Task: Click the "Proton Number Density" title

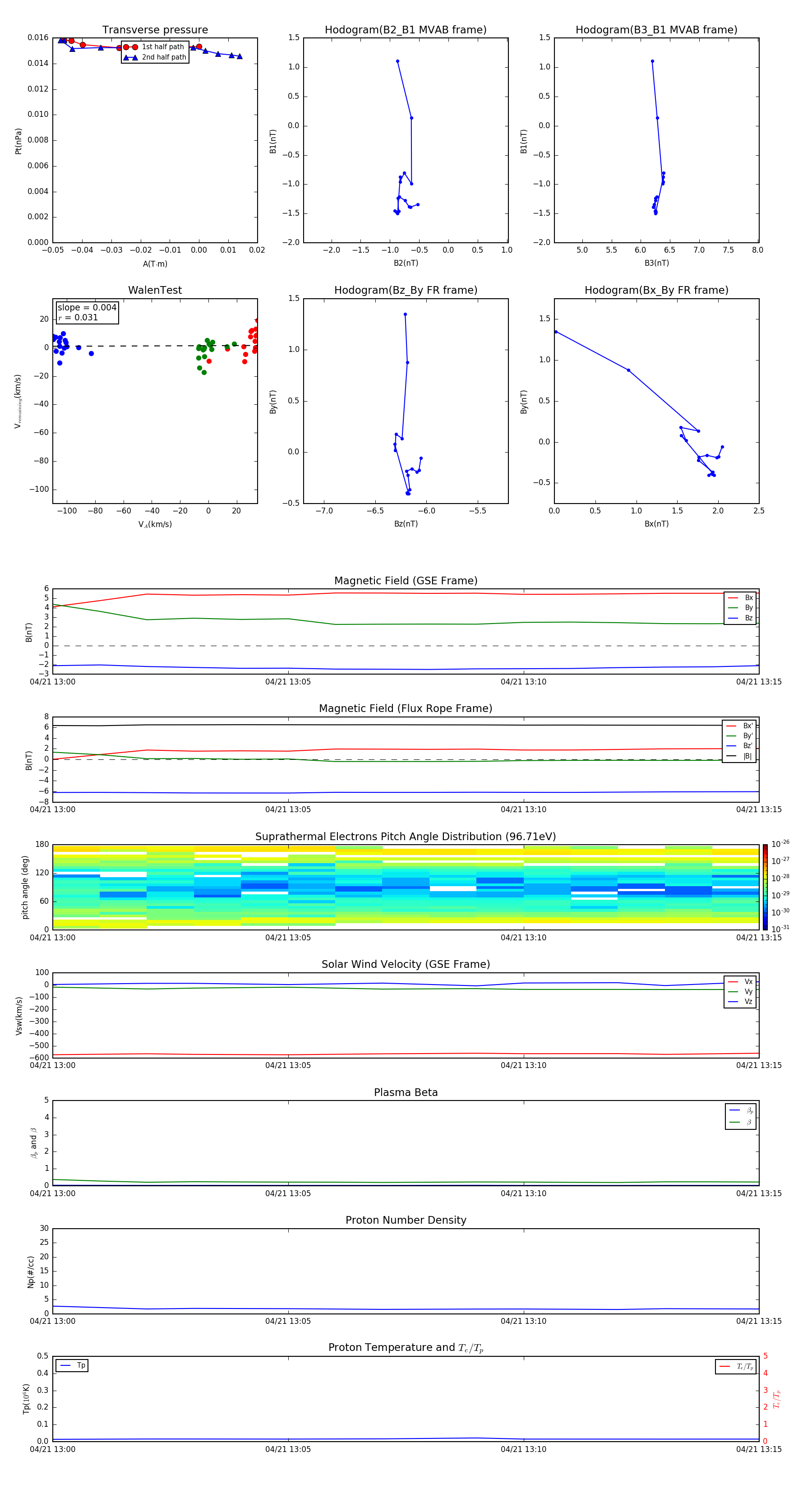Action: click(x=406, y=1220)
